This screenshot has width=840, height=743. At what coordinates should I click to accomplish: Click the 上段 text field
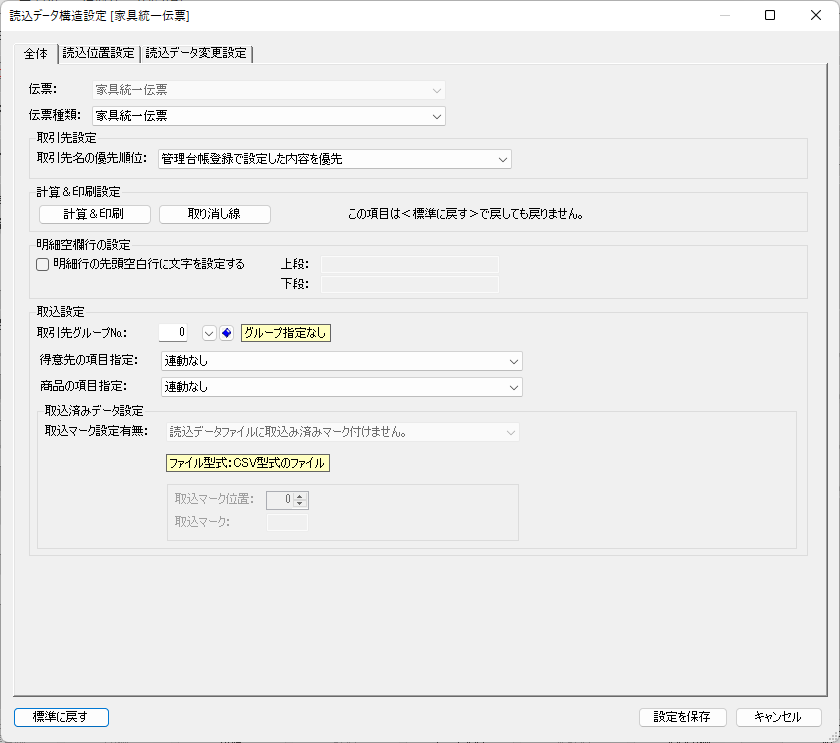click(x=410, y=264)
